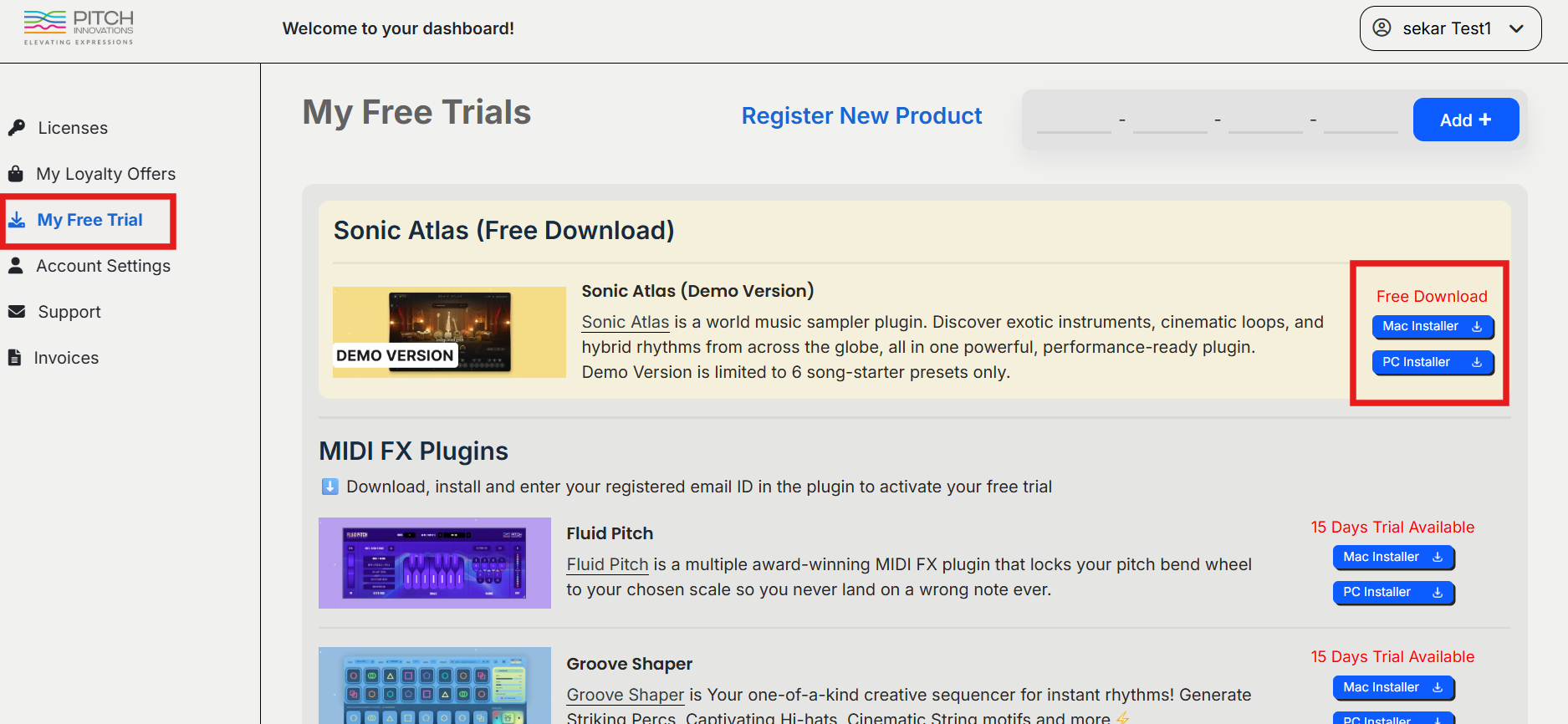Click first license key input segment
This screenshot has width=1568, height=724.
pyautogui.click(x=1074, y=120)
